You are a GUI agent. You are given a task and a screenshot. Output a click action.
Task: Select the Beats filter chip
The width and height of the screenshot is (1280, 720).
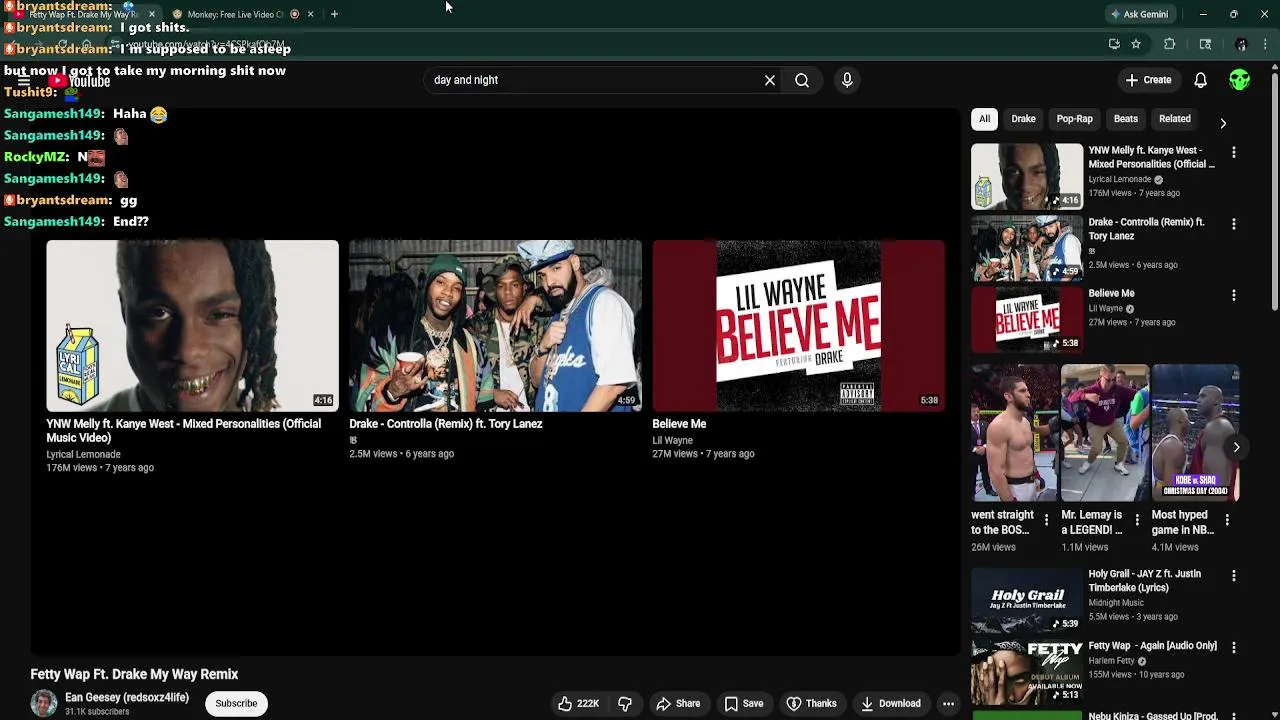click(1125, 119)
